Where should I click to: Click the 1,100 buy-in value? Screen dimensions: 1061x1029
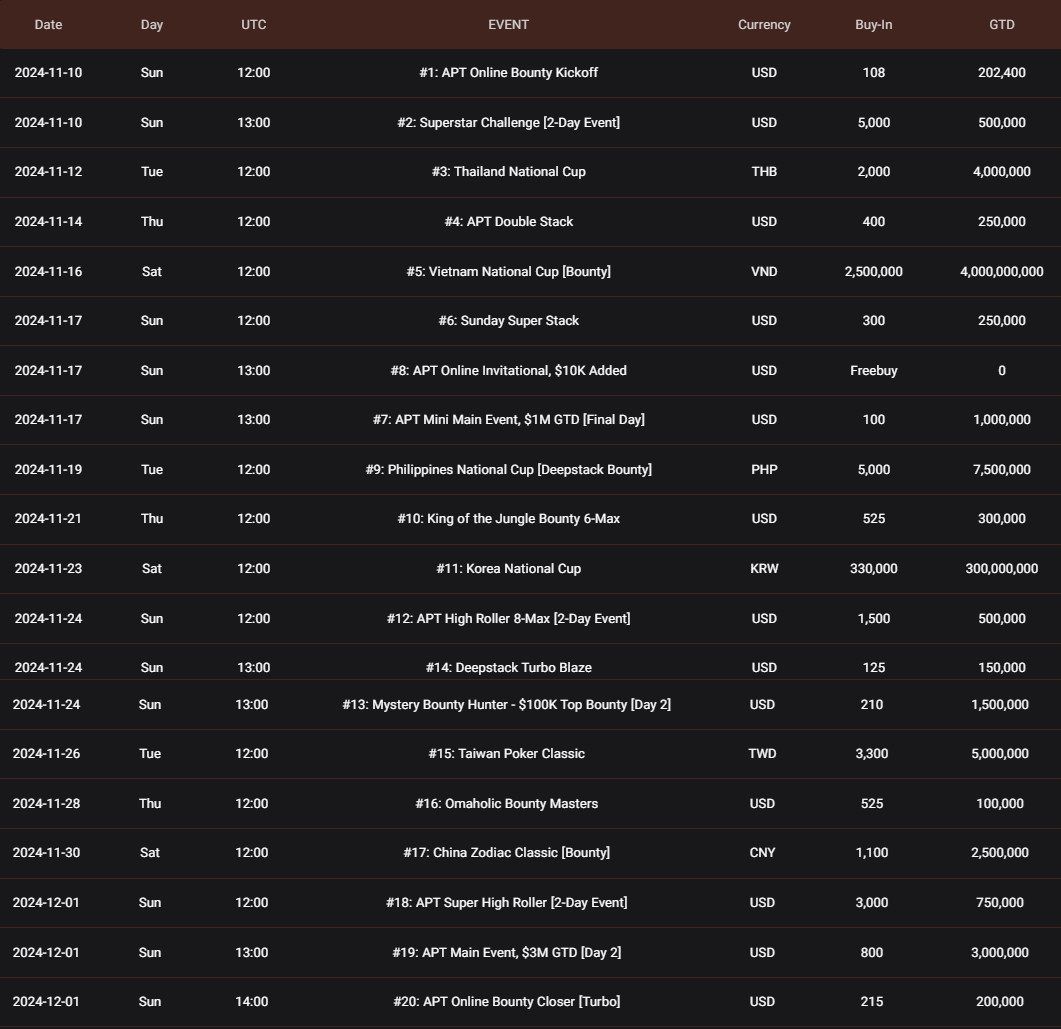(872, 852)
